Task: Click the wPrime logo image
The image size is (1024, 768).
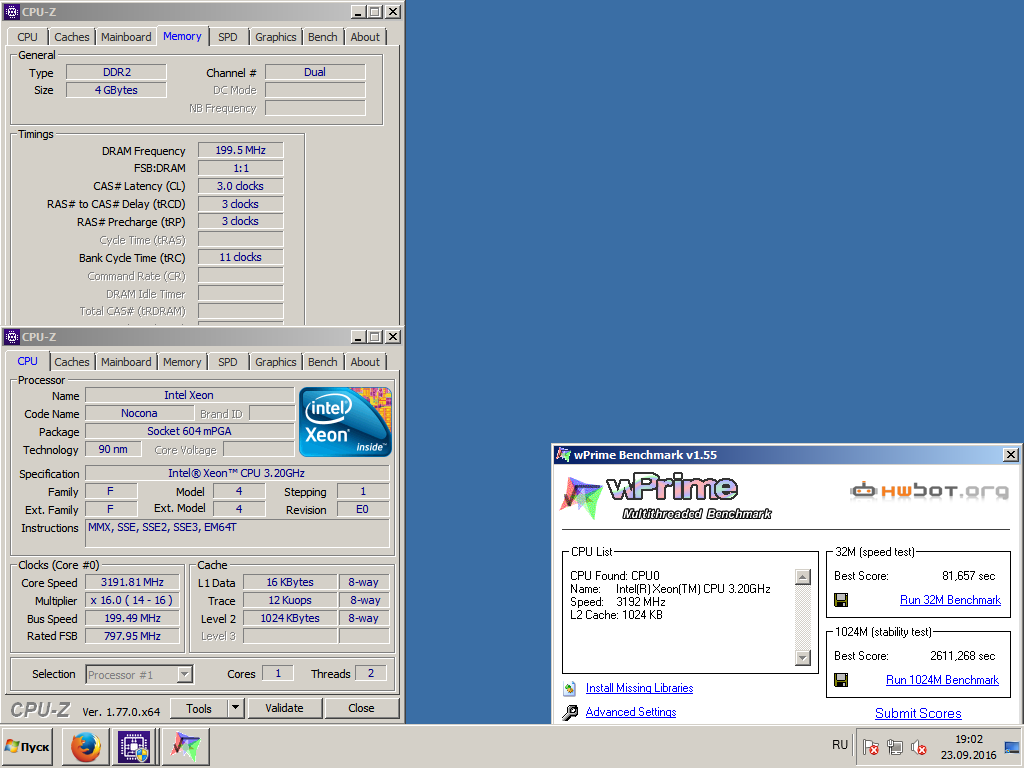Action: point(665,498)
